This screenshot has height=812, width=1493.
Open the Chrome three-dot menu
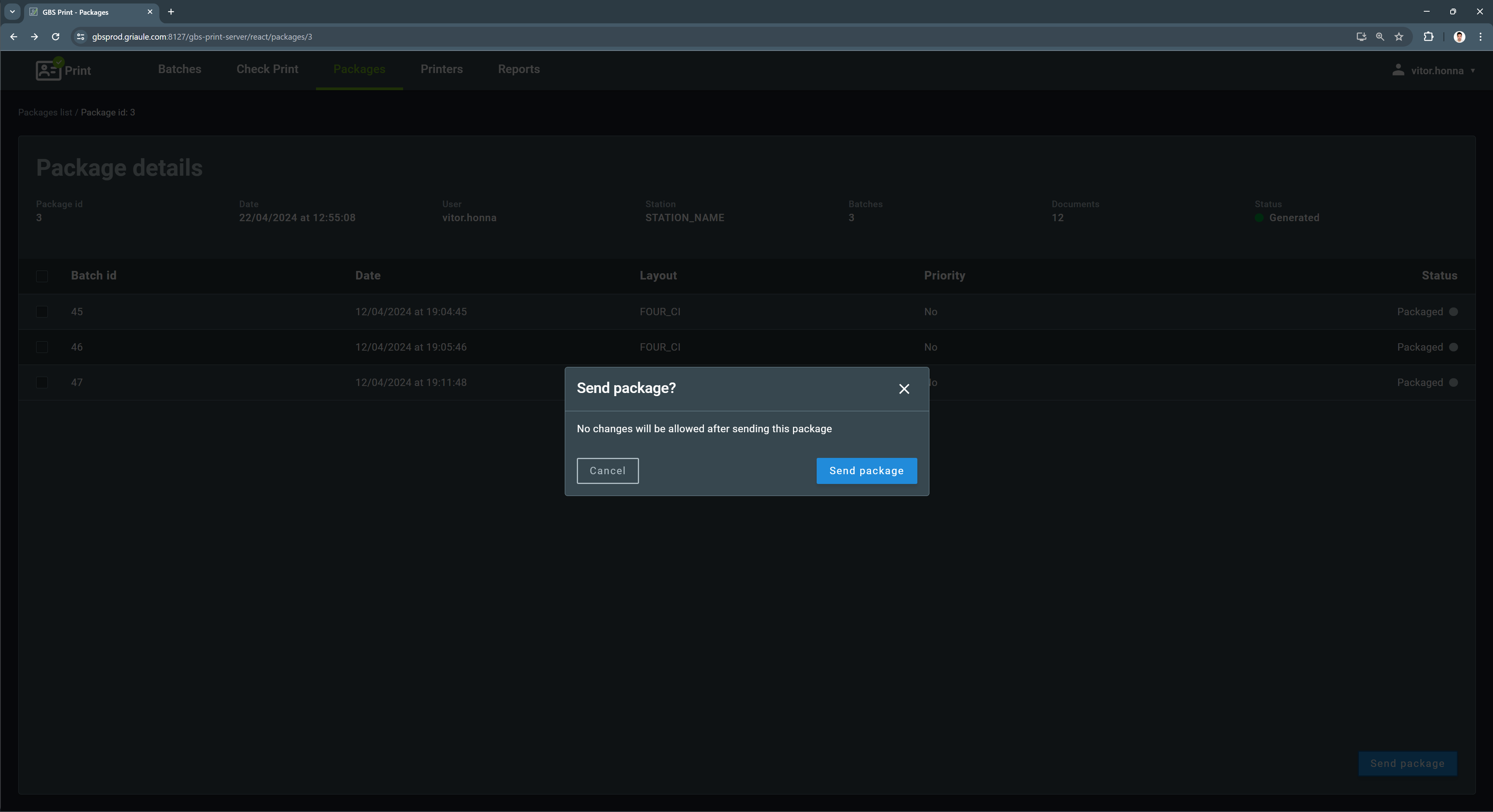[1480, 37]
